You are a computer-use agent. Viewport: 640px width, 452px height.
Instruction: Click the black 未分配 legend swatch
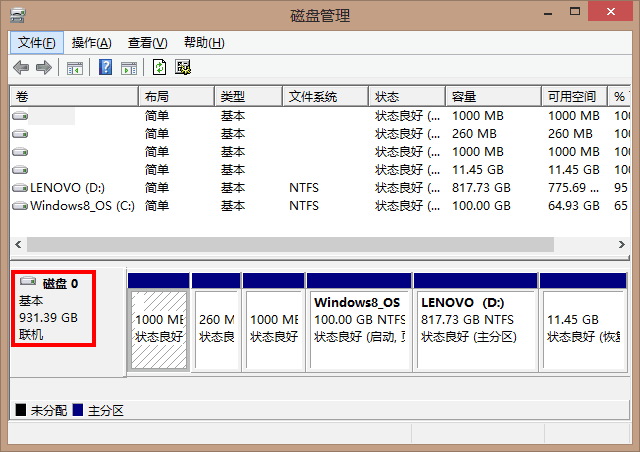[x=20, y=411]
